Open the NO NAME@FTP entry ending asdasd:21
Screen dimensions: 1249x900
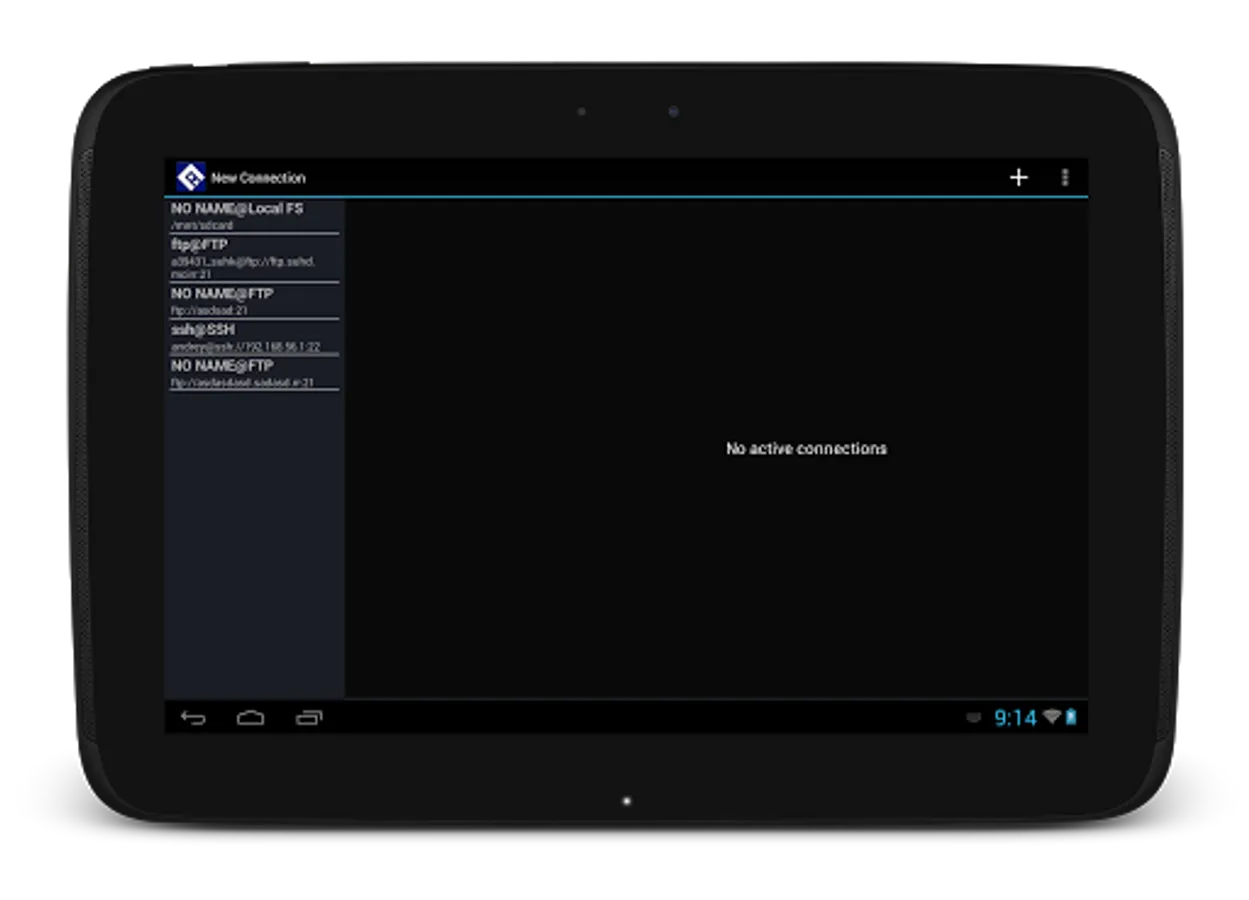coord(254,301)
